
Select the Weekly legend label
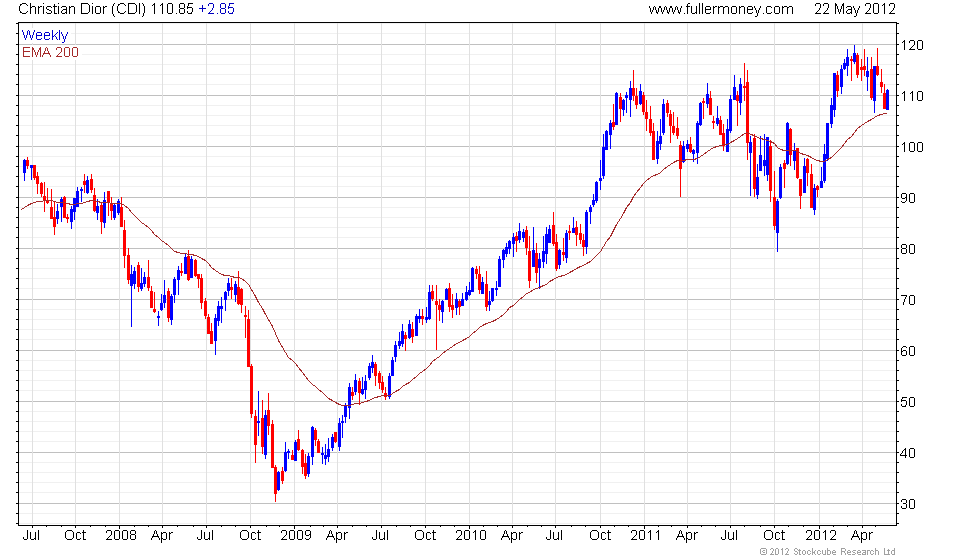click(45, 36)
